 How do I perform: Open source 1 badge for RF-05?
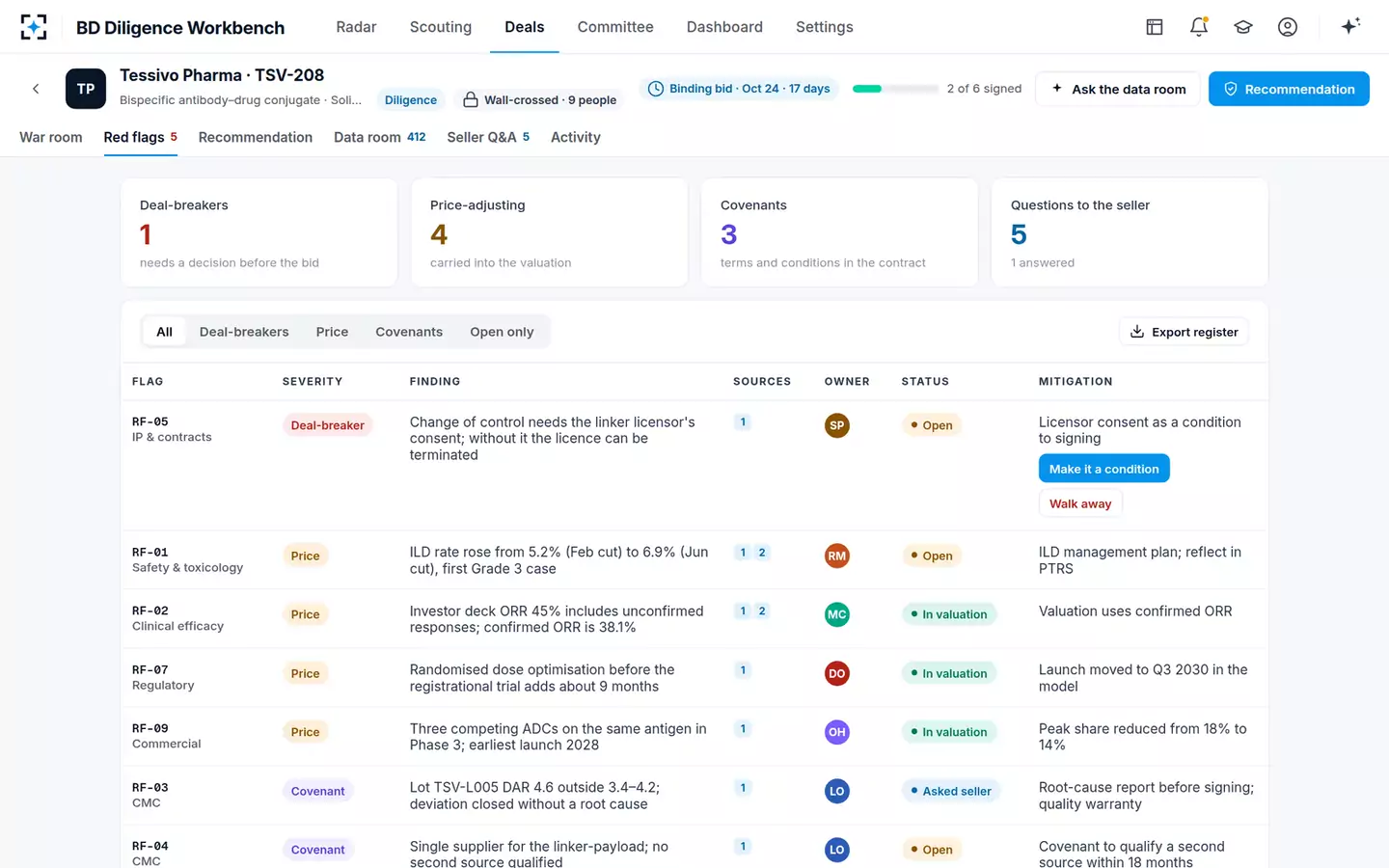pos(743,421)
